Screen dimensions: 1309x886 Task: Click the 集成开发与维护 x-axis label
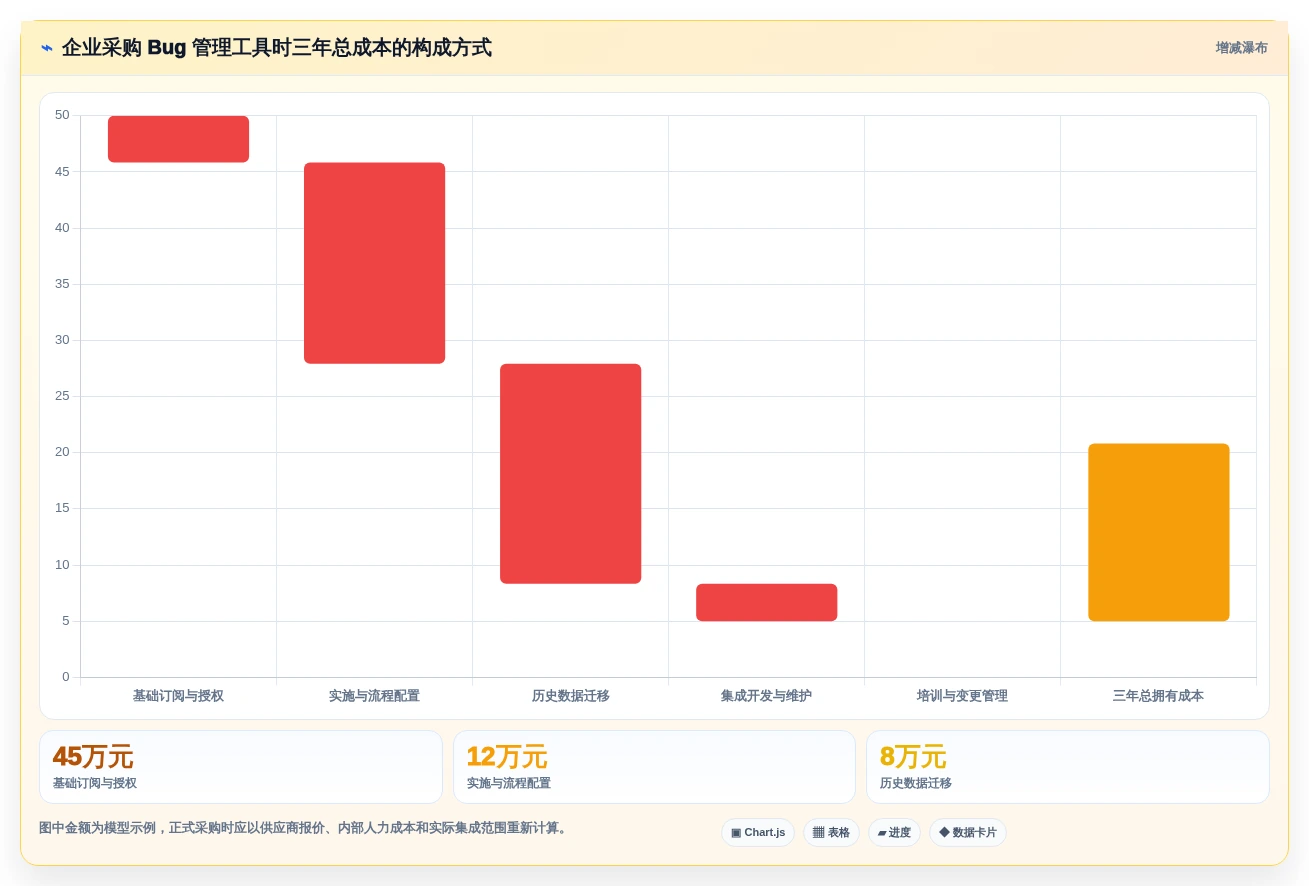pos(766,696)
